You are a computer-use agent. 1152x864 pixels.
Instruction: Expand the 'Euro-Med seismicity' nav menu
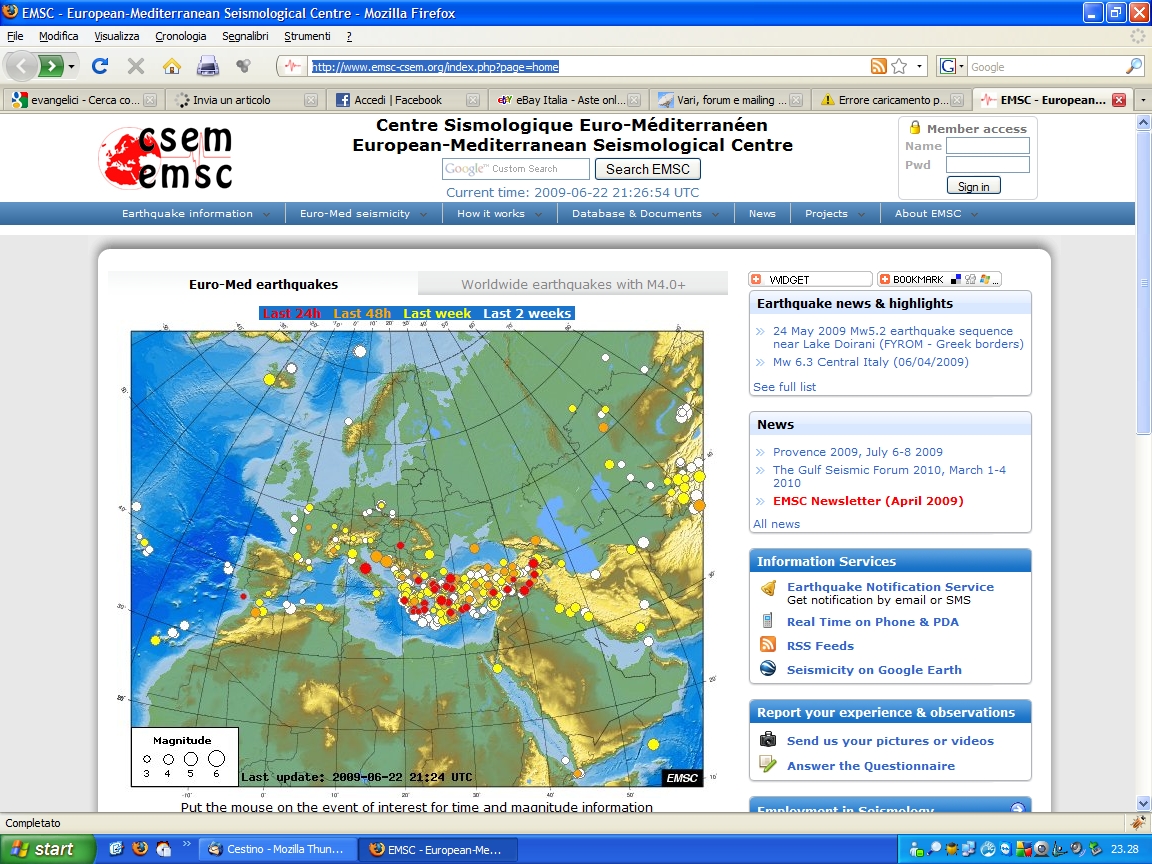[x=364, y=214]
